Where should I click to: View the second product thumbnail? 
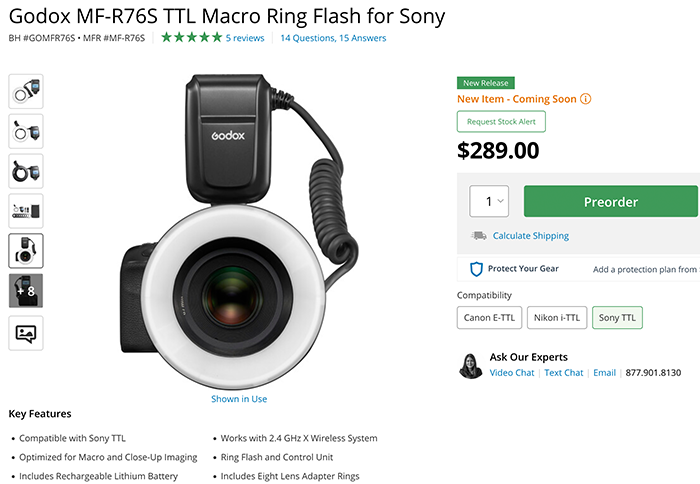(26, 131)
